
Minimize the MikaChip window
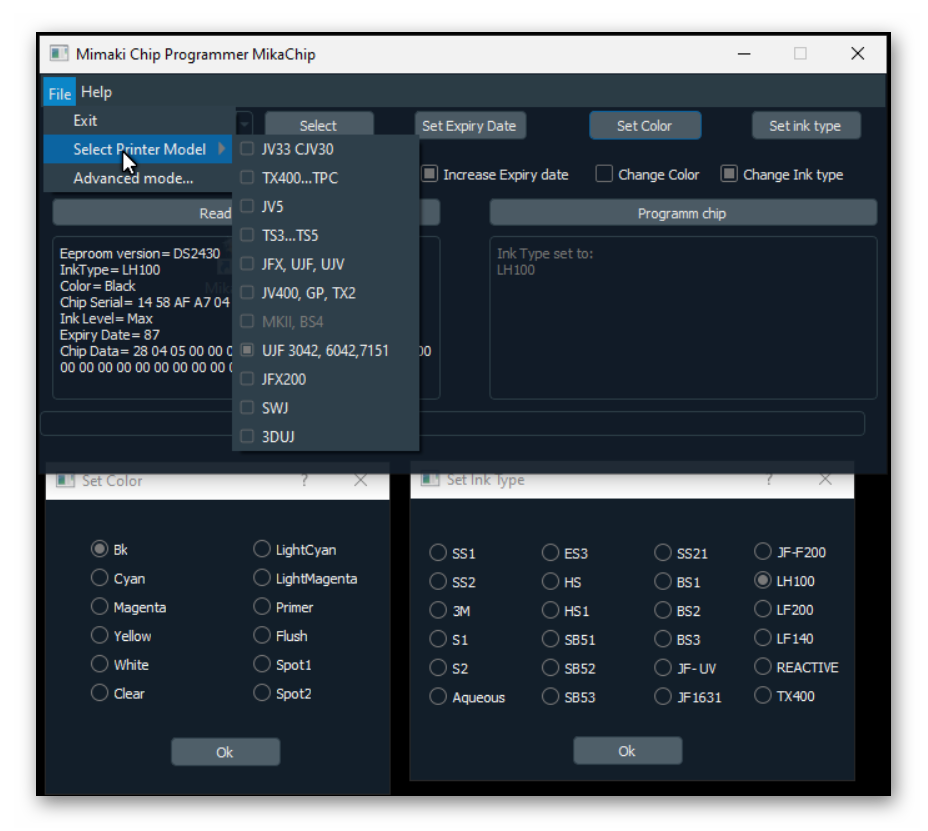(x=744, y=54)
